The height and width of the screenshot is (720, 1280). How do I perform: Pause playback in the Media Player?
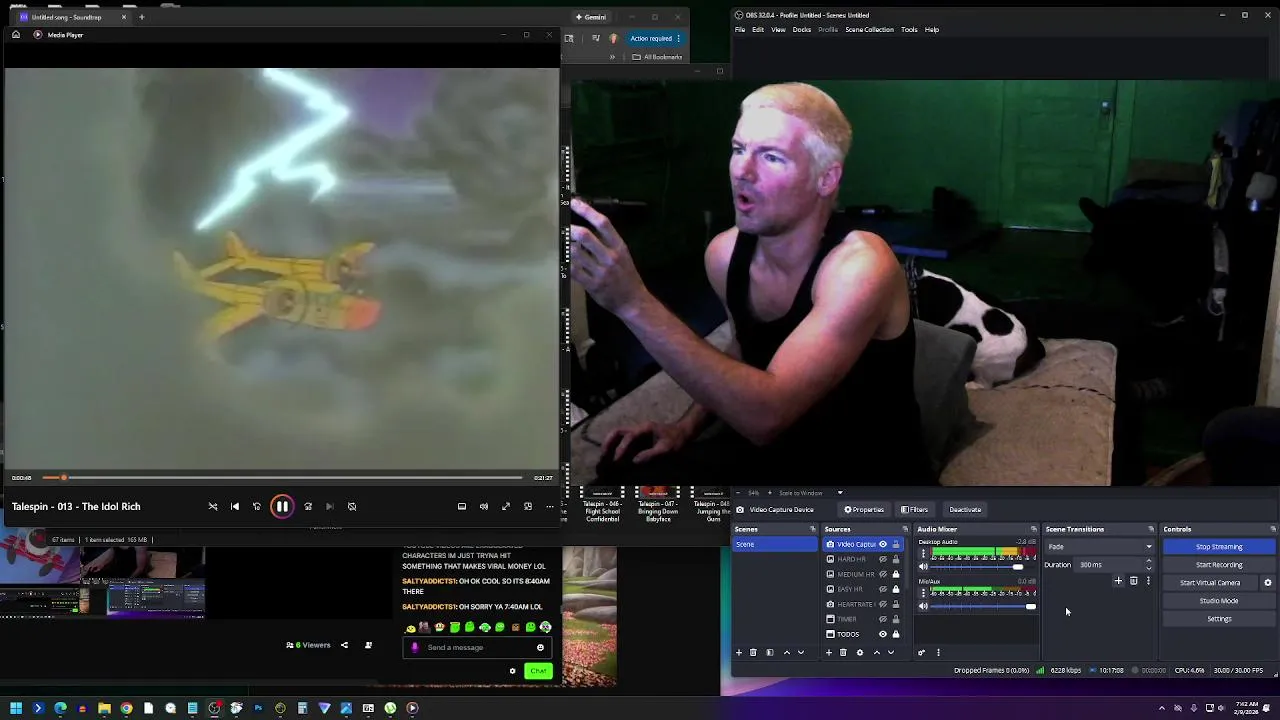tap(282, 506)
